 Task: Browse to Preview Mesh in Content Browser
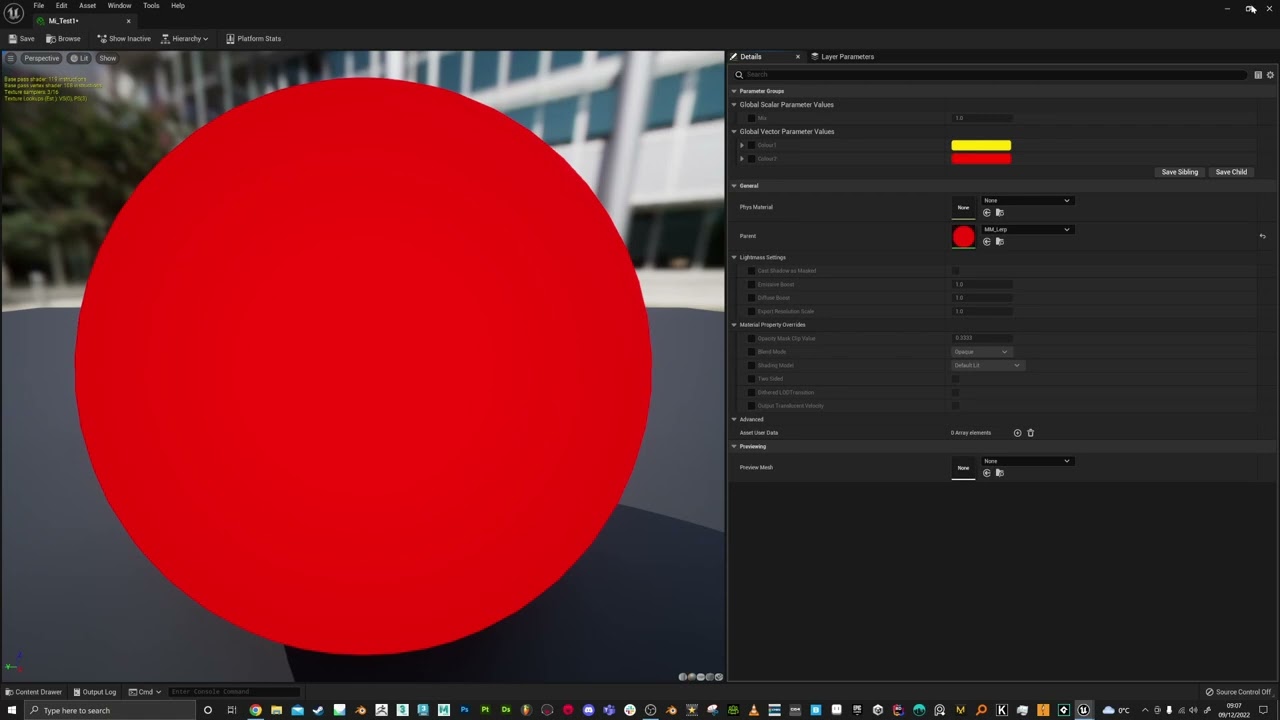(x=999, y=473)
